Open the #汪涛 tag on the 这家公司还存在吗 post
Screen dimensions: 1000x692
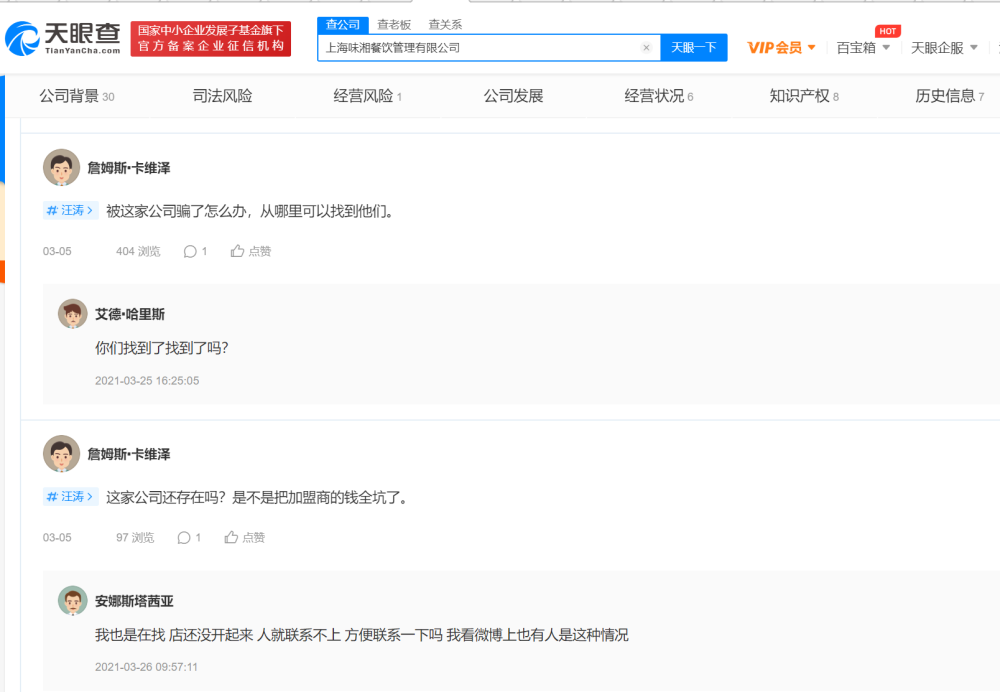click(x=70, y=497)
